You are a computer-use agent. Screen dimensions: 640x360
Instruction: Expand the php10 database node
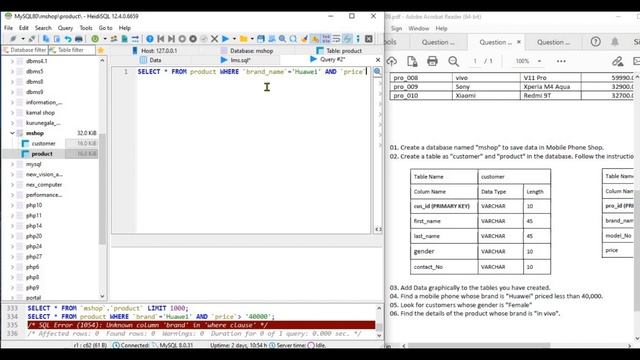pyautogui.click(x=12, y=205)
